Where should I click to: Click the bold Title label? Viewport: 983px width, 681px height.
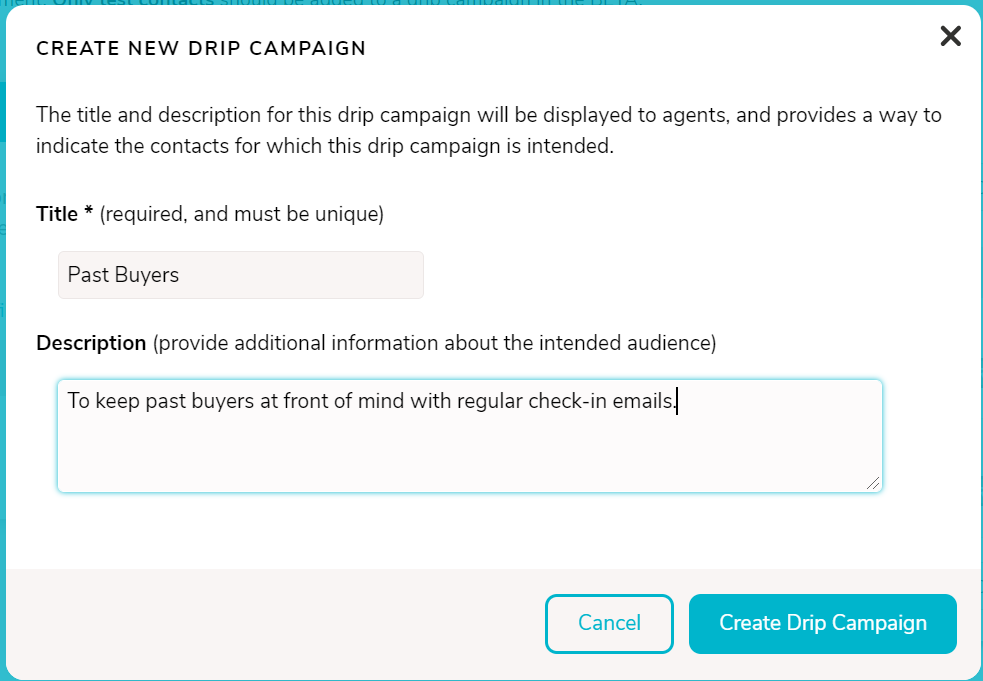point(57,214)
